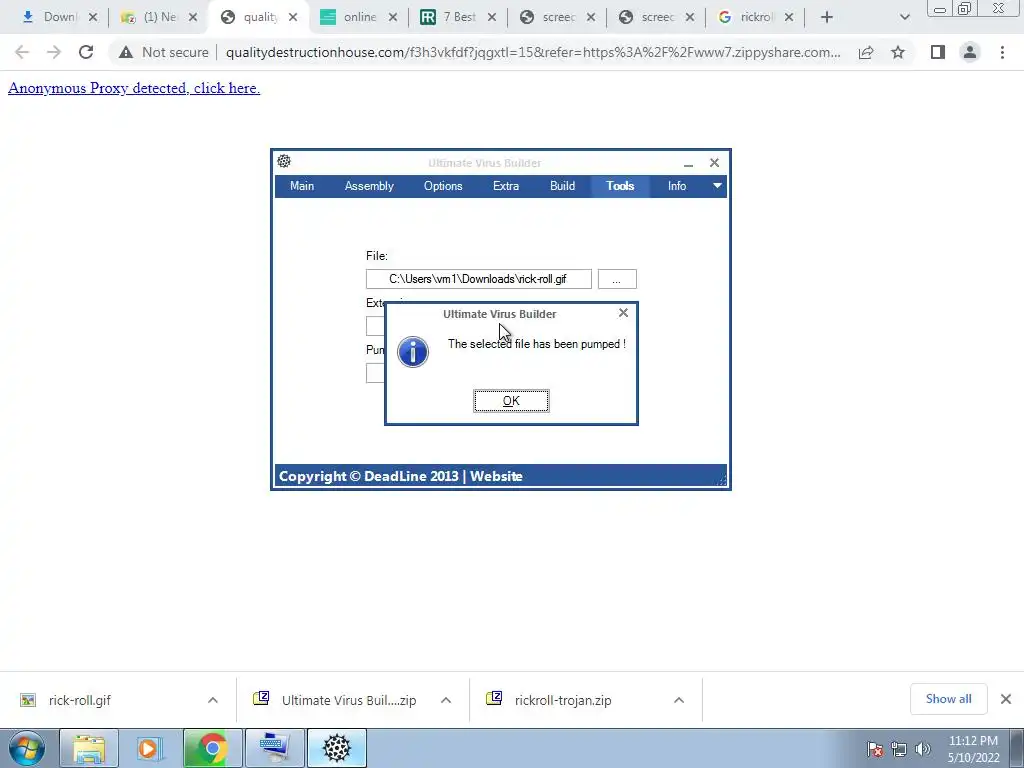Open the Assembly tab

pos(369,186)
